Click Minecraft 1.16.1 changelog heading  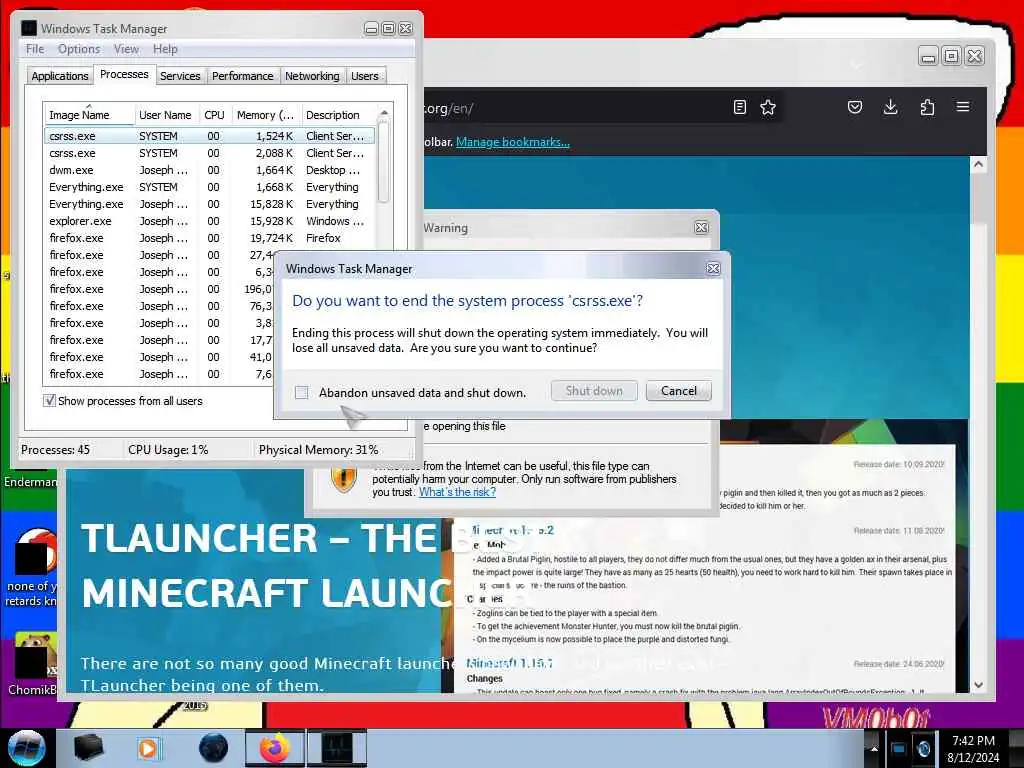pyautogui.click(x=509, y=663)
